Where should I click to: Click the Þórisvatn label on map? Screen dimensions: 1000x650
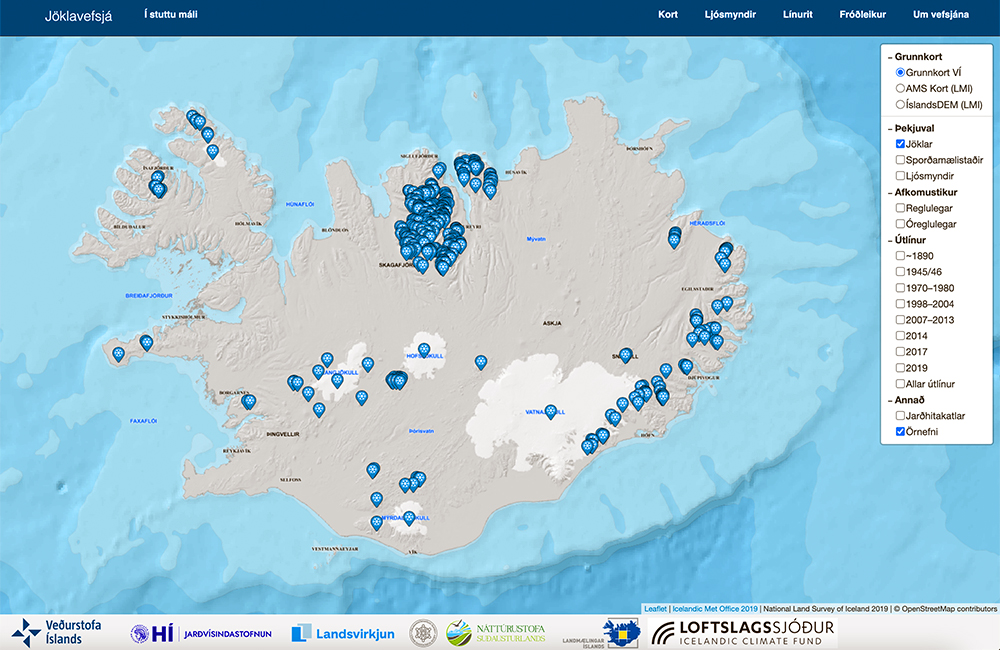point(421,431)
